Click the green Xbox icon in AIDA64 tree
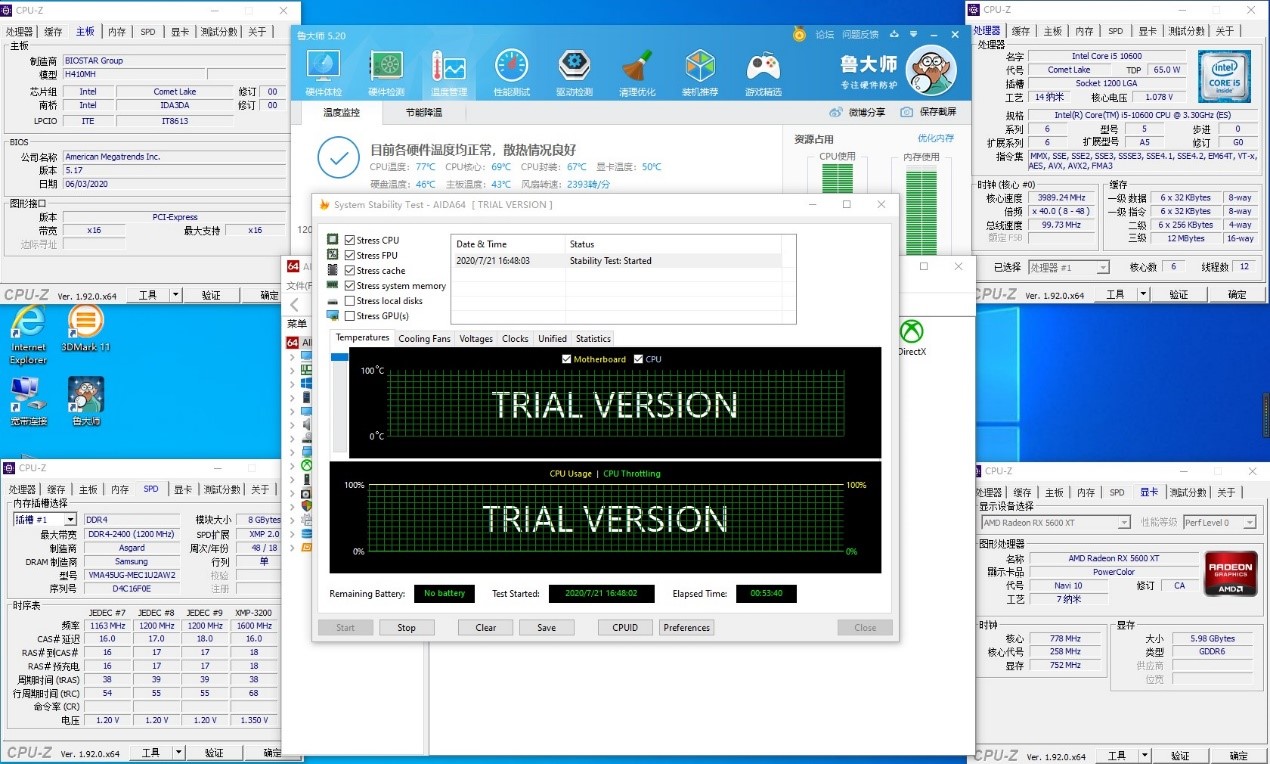1270x764 pixels. (307, 465)
